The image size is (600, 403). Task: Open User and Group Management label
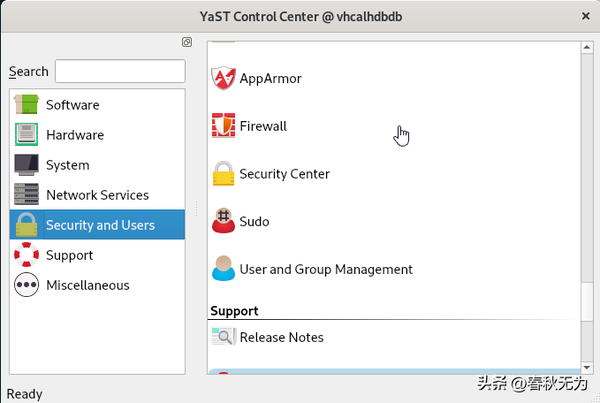click(x=326, y=269)
